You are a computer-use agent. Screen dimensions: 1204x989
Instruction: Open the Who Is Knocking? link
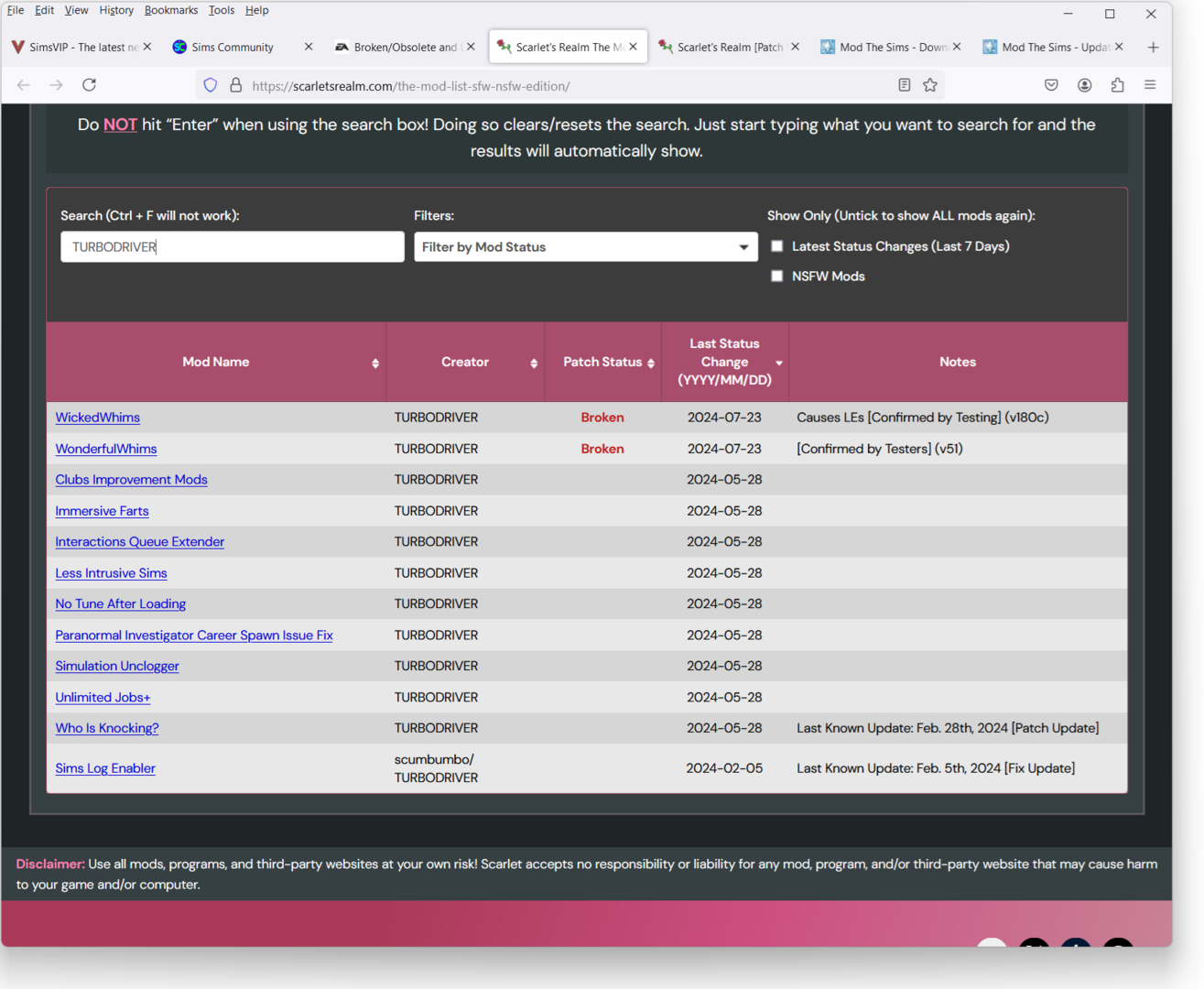click(107, 728)
